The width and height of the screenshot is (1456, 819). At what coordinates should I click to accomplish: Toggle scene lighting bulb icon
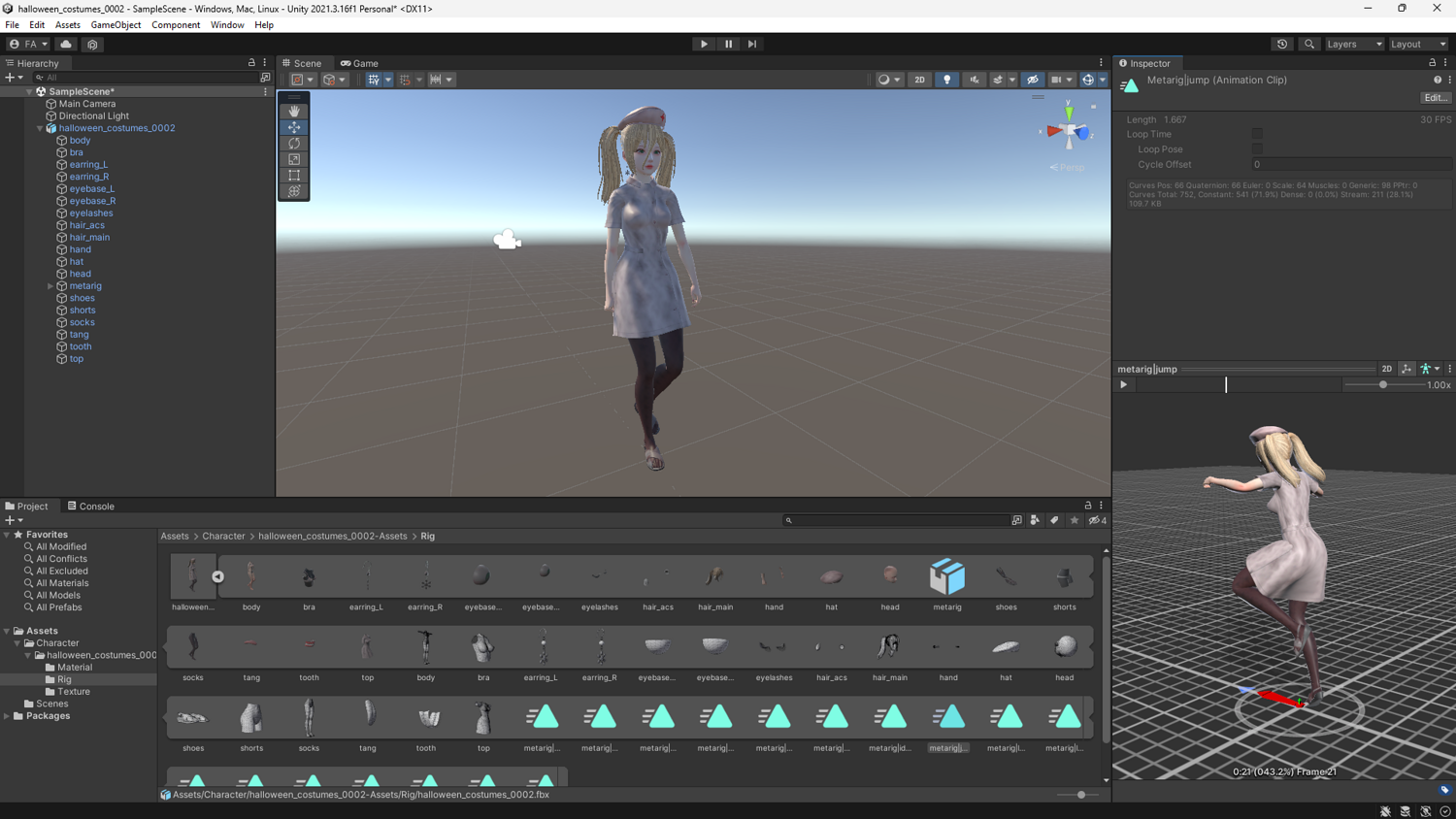(x=947, y=80)
